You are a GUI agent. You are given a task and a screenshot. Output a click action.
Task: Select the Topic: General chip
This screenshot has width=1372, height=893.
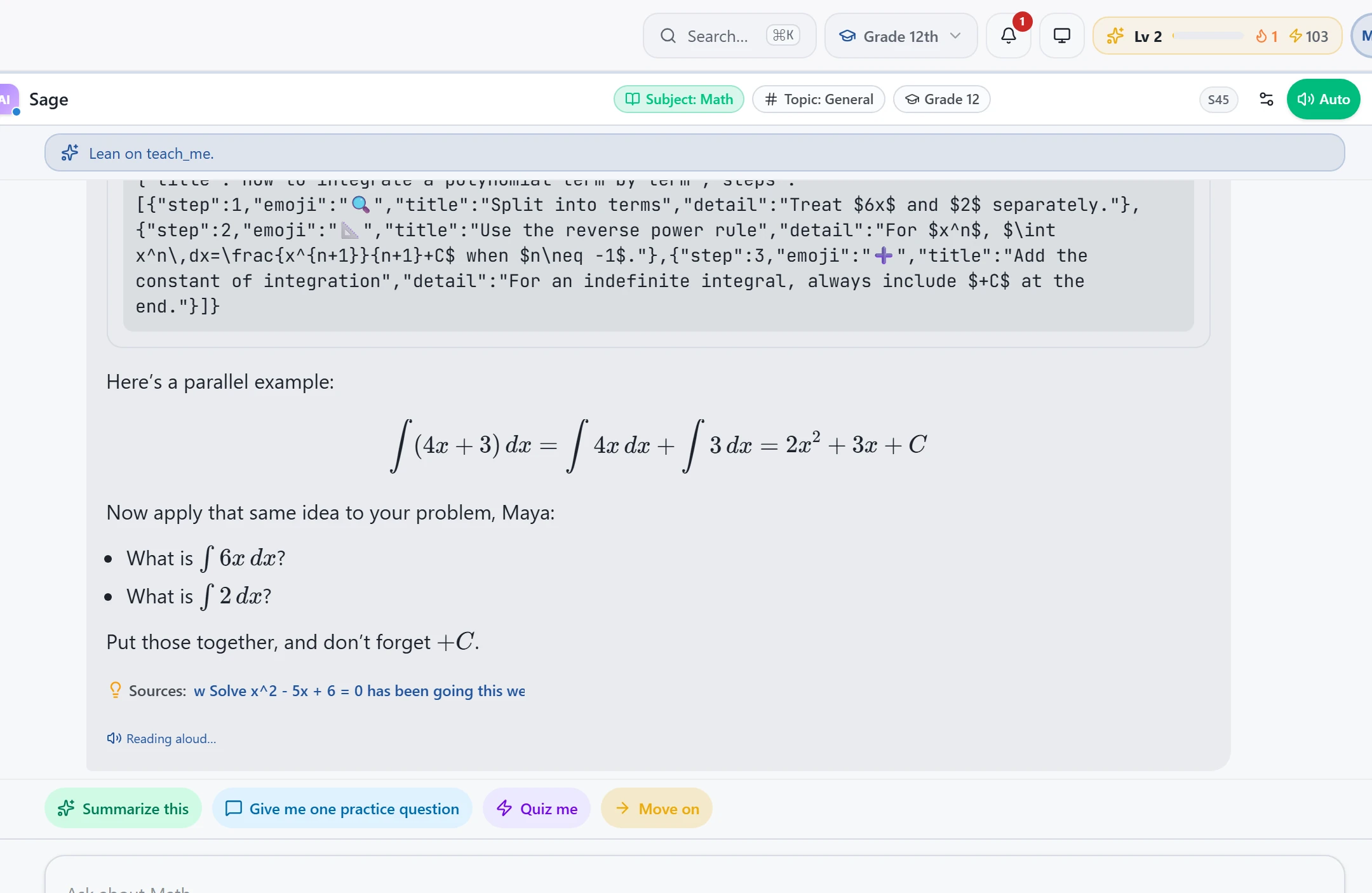pyautogui.click(x=819, y=99)
